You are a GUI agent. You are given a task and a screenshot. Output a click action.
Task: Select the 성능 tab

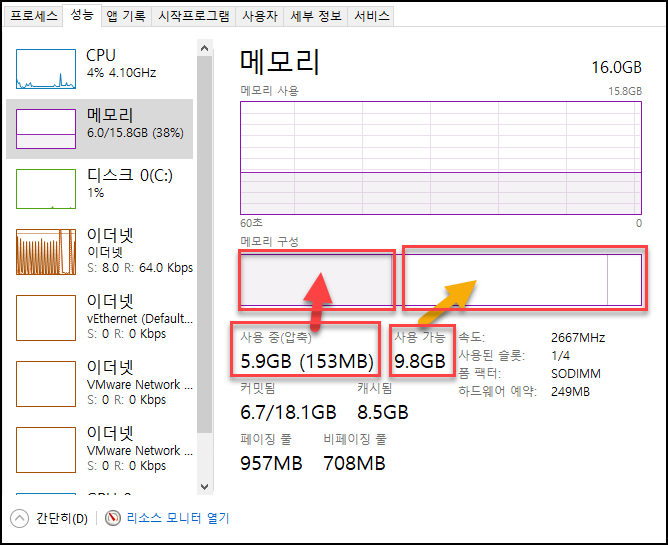coord(82,15)
